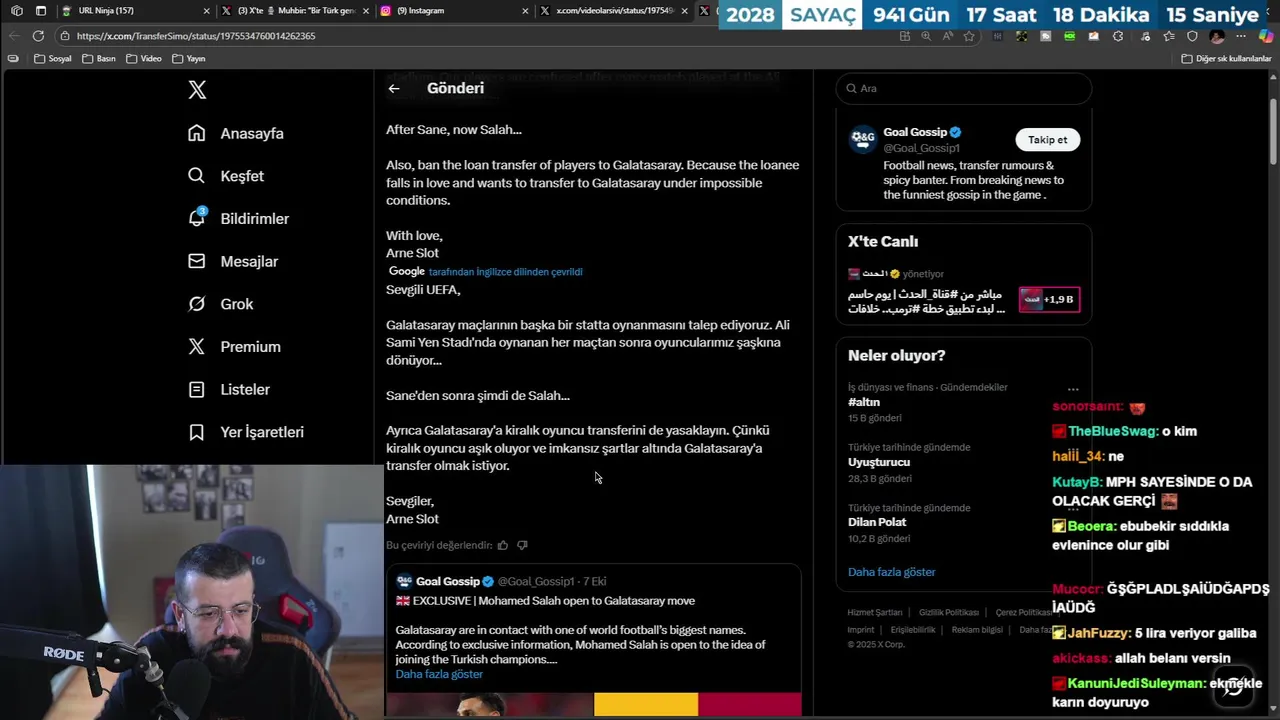Click Daha fazla göster under trends
The image size is (1280, 720).
click(x=892, y=572)
